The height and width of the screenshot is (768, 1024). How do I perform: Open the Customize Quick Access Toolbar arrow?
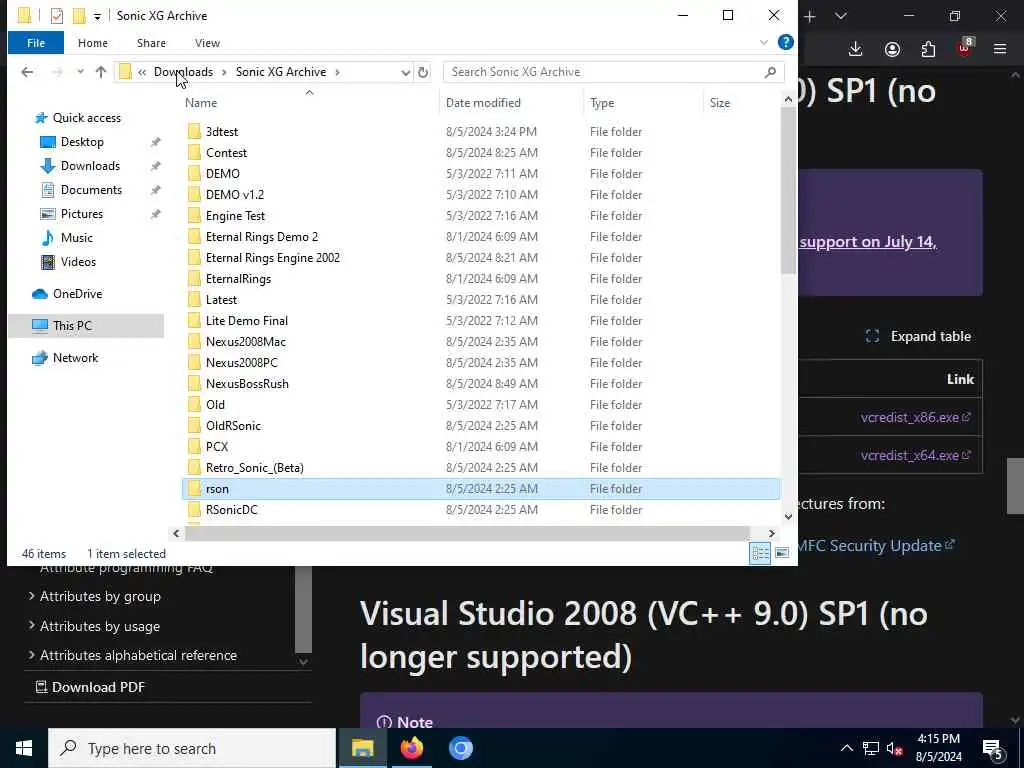(97, 16)
